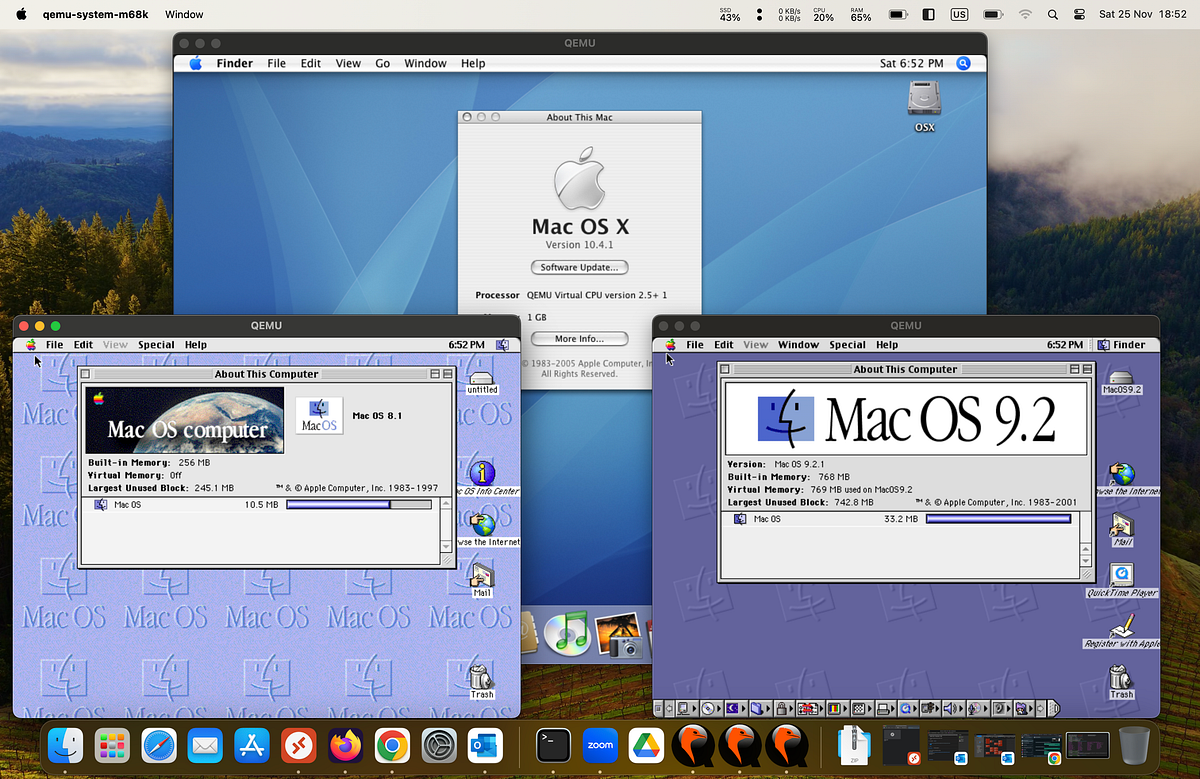Expand sound volume control strip module

pyautogui.click(x=951, y=708)
